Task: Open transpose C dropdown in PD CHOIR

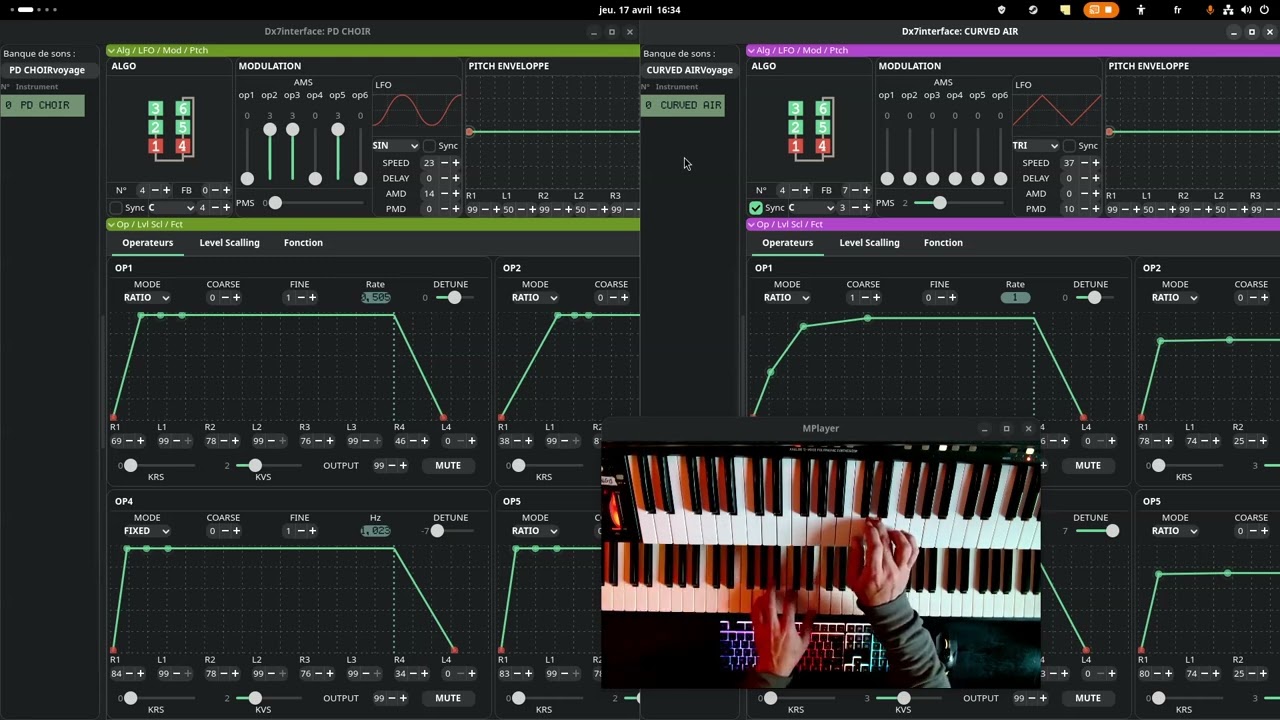Action: pyautogui.click(x=171, y=208)
